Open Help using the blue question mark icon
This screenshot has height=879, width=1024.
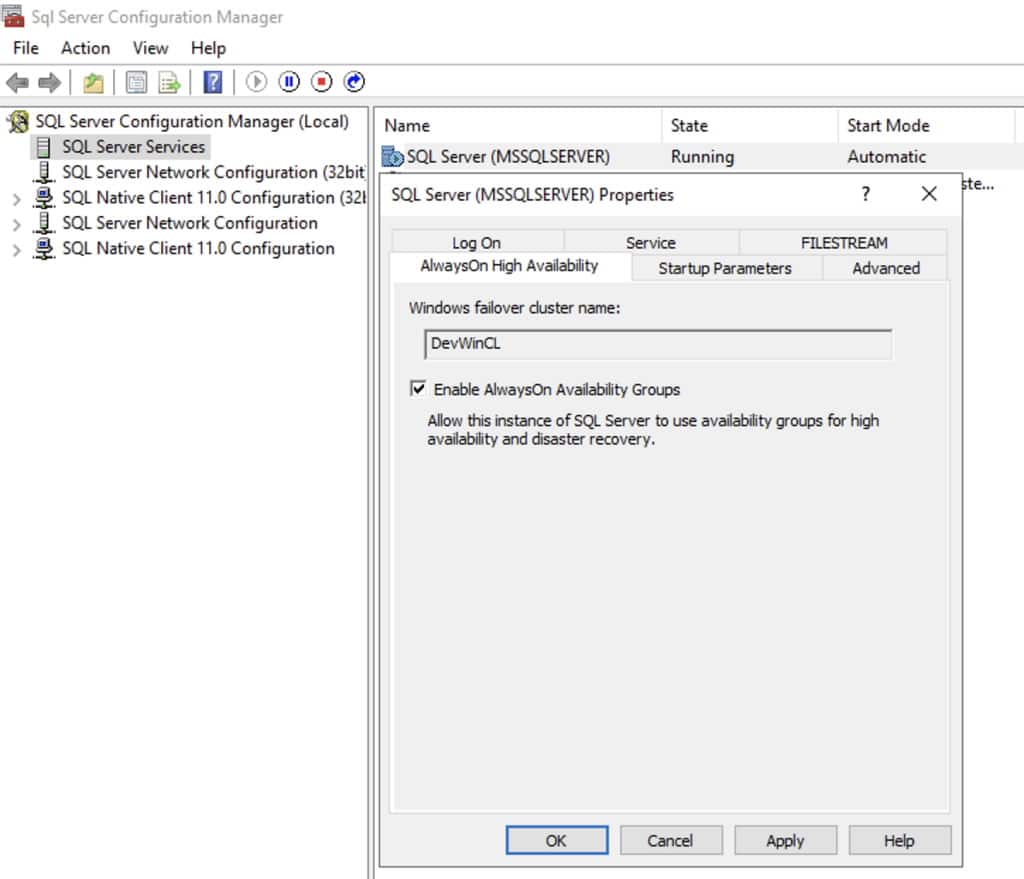(x=212, y=82)
